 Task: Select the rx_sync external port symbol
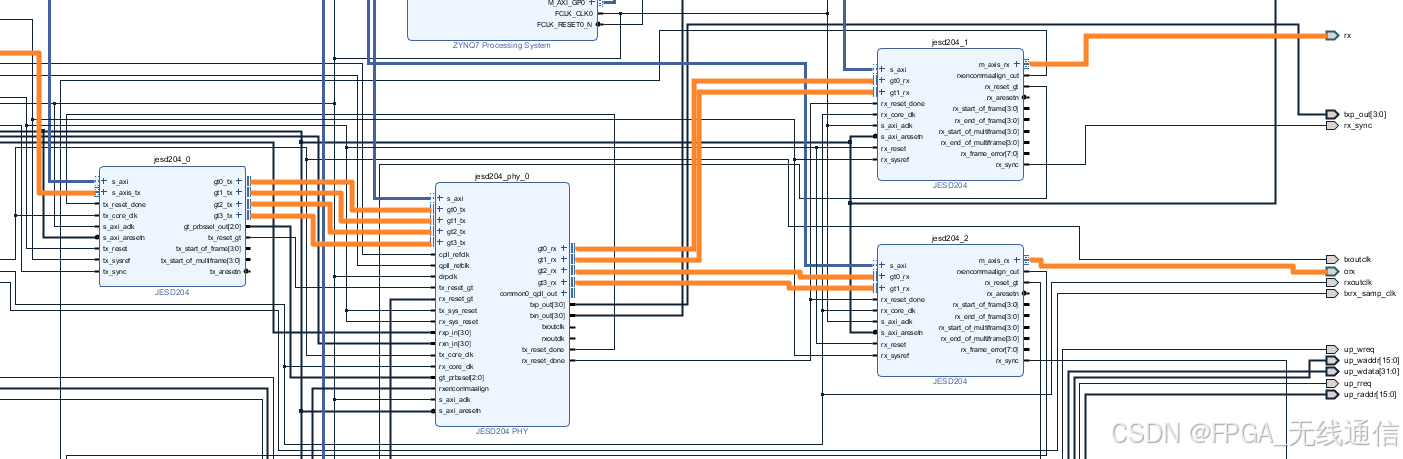coord(1332,125)
